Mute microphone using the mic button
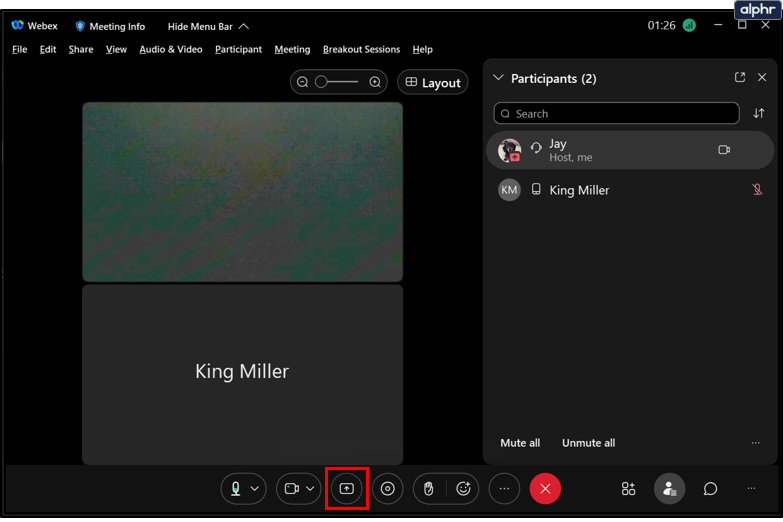 (236, 488)
